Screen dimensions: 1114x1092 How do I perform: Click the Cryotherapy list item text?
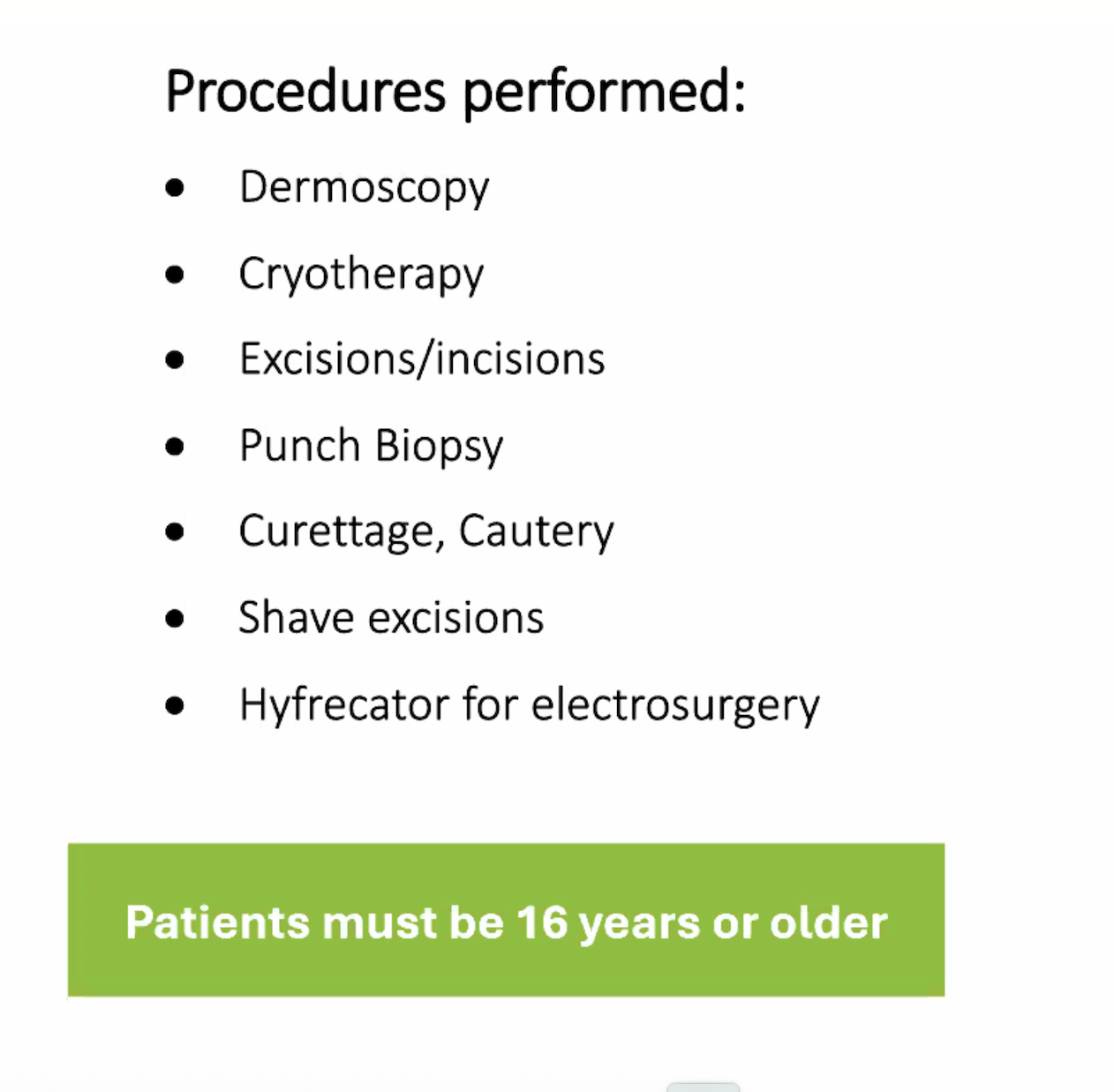(361, 274)
